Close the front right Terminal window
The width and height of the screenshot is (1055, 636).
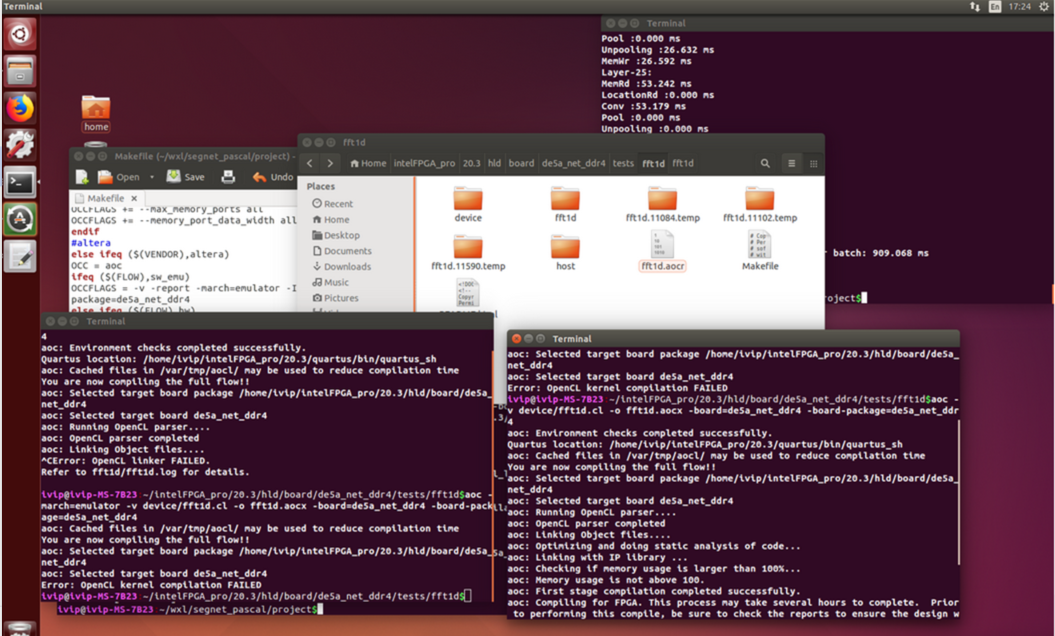pyautogui.click(x=516, y=339)
